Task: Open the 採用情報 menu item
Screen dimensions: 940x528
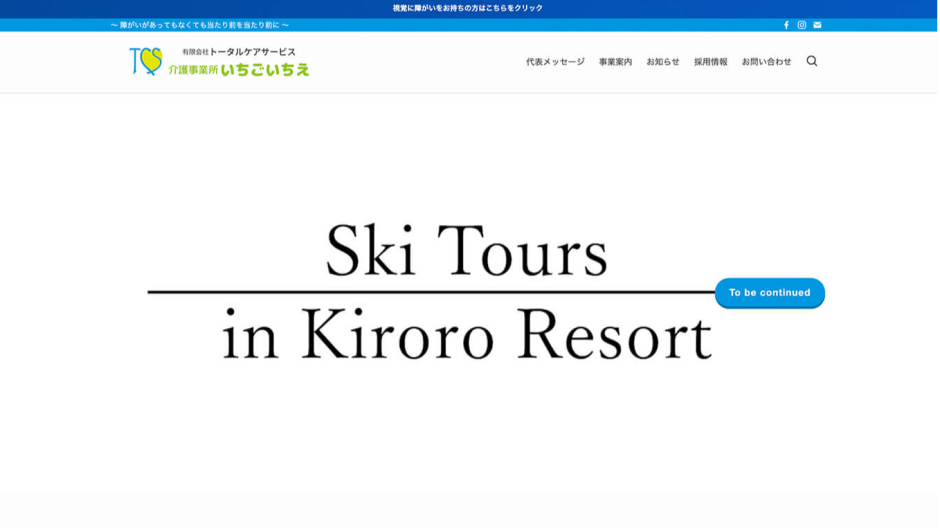Action: pyautogui.click(x=713, y=62)
